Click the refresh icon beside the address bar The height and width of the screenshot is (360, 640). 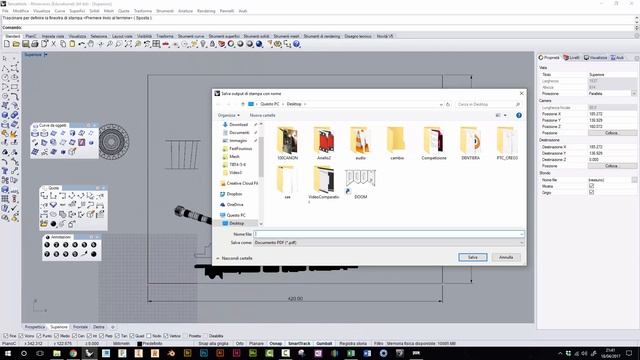[448, 104]
